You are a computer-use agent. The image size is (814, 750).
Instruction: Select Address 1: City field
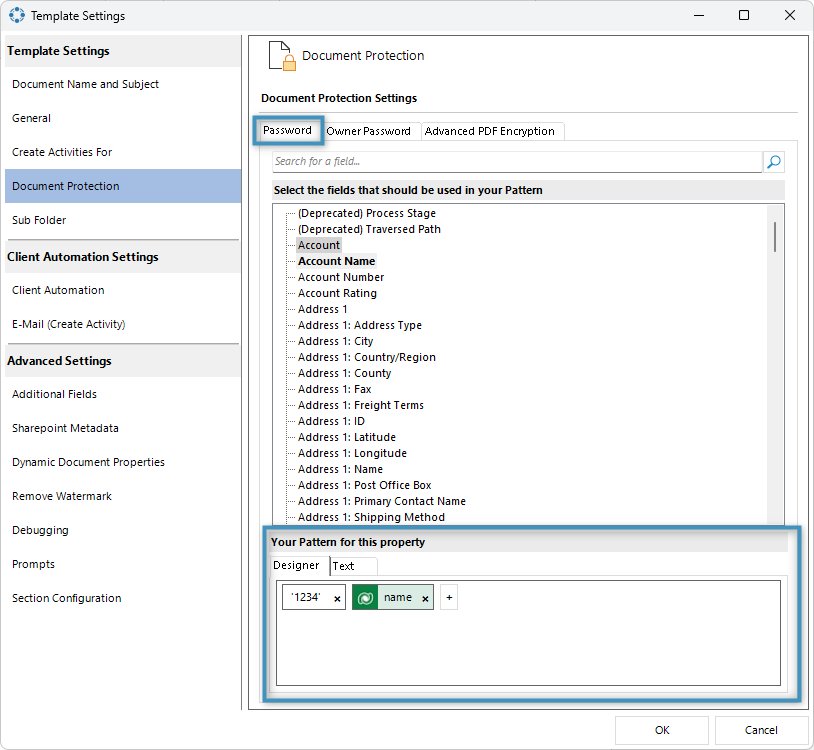click(335, 342)
